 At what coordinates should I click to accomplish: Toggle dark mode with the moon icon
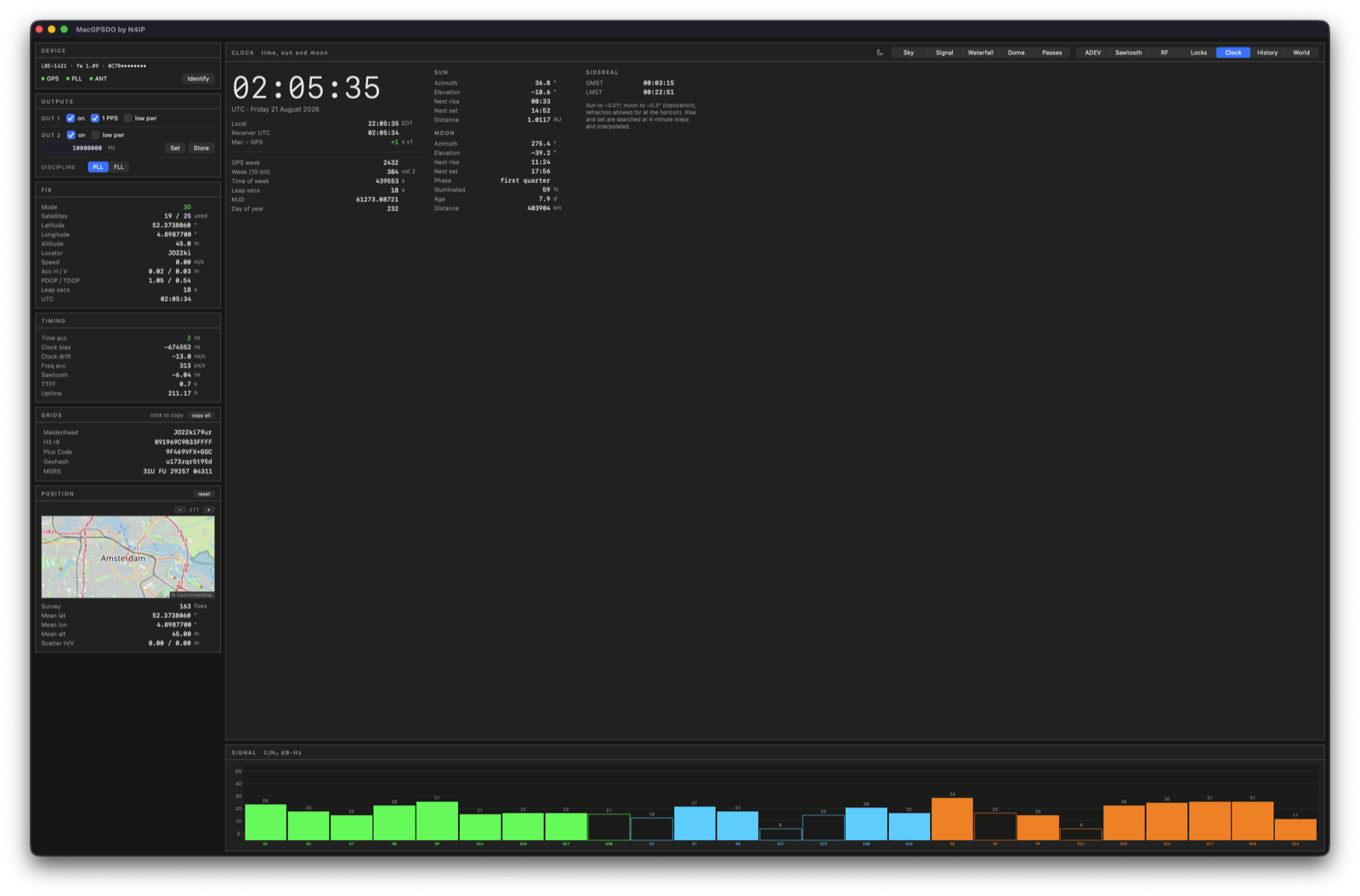point(880,53)
